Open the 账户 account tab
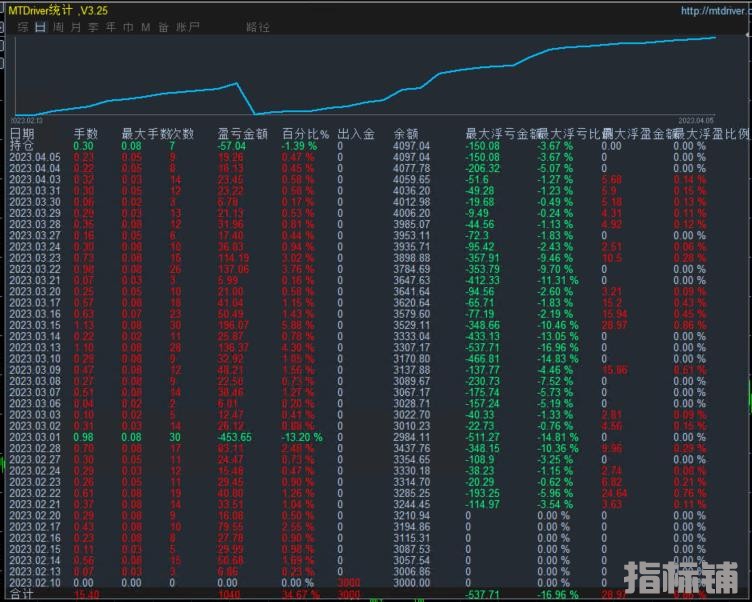Image resolution: width=752 pixels, height=602 pixels. [x=188, y=27]
